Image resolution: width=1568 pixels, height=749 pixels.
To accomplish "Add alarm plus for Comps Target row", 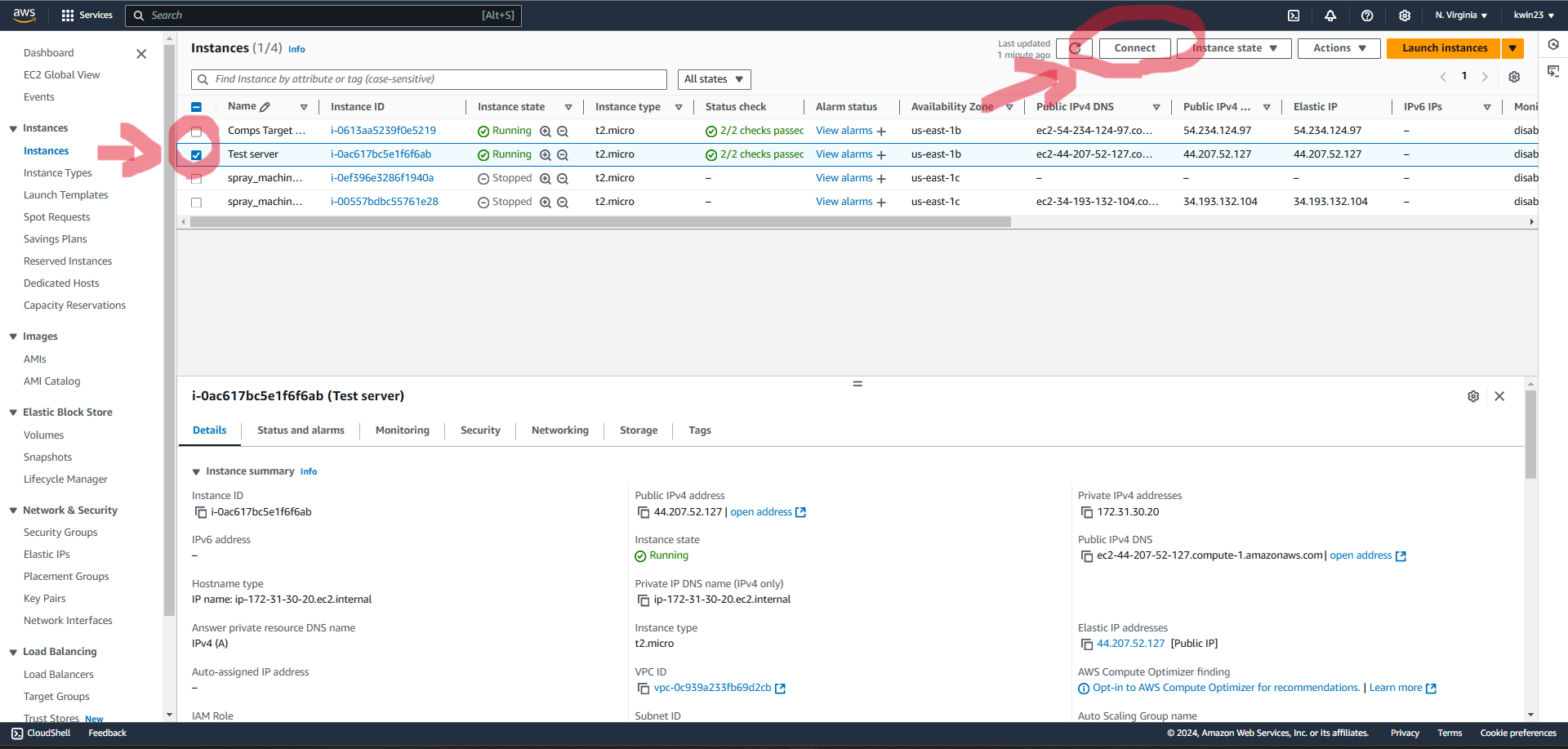I will (x=881, y=132).
